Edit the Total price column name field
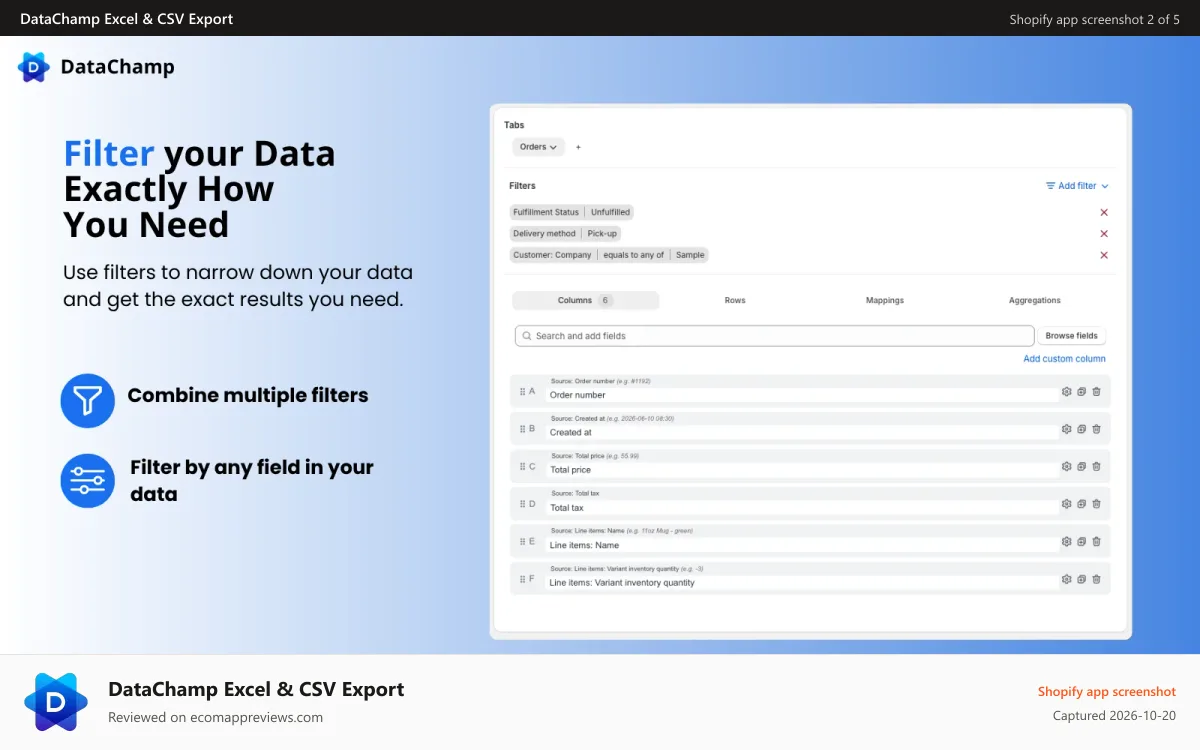The width and height of the screenshot is (1200, 750). (801, 470)
